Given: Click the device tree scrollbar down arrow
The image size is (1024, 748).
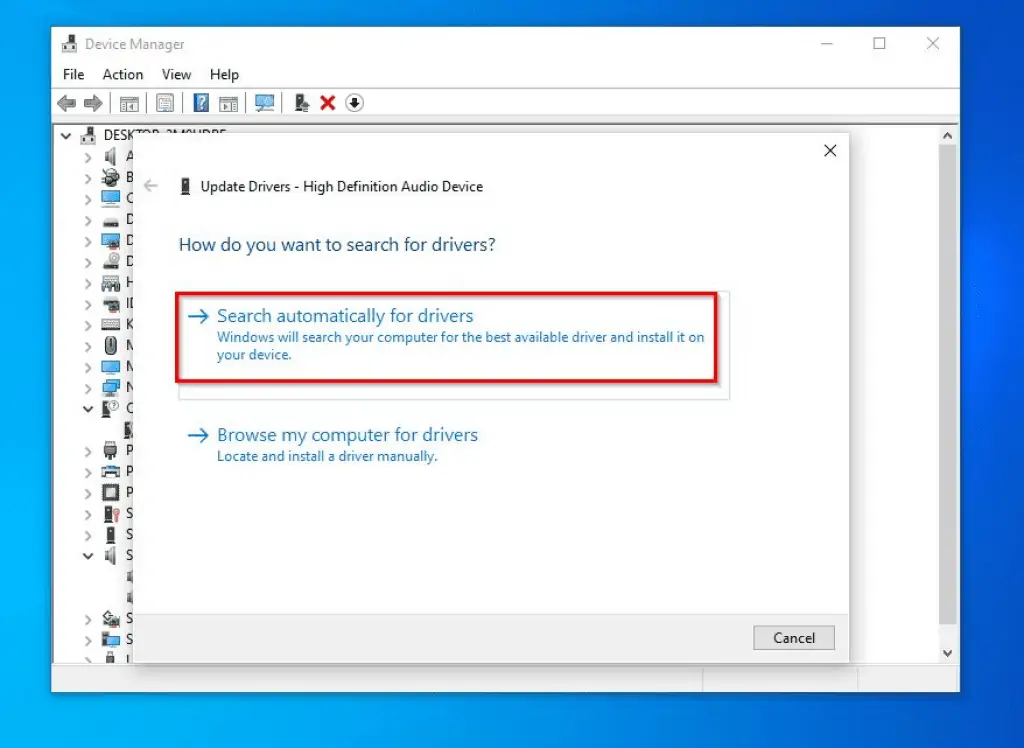Looking at the screenshot, I should [948, 653].
